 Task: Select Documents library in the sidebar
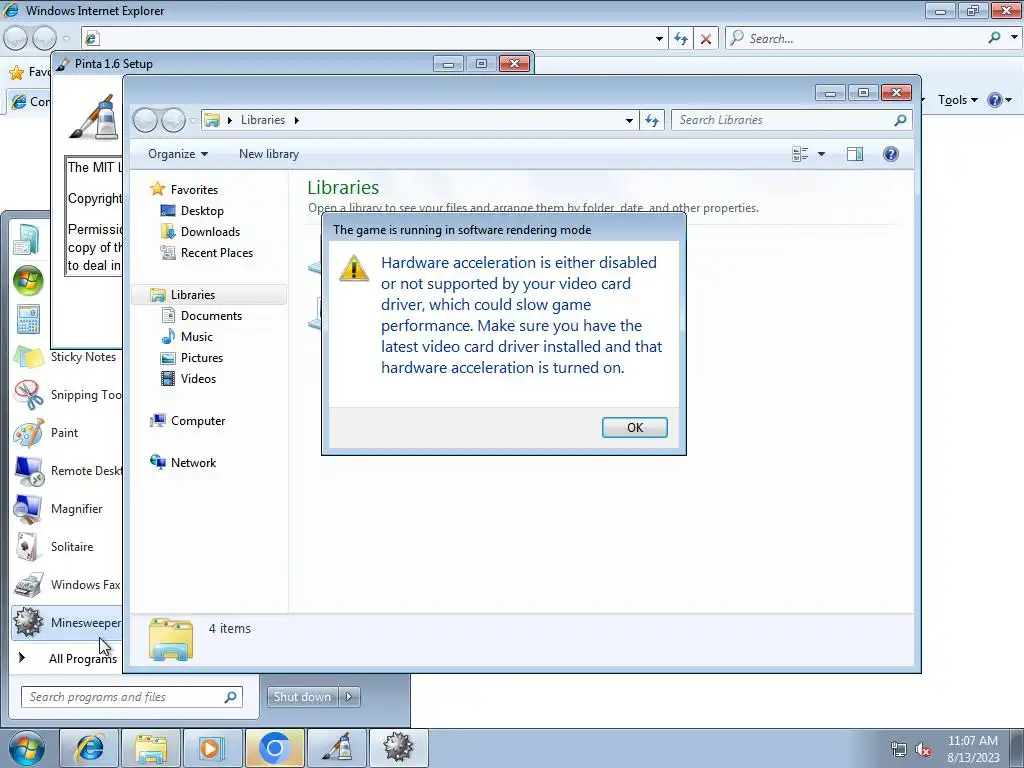[211, 315]
